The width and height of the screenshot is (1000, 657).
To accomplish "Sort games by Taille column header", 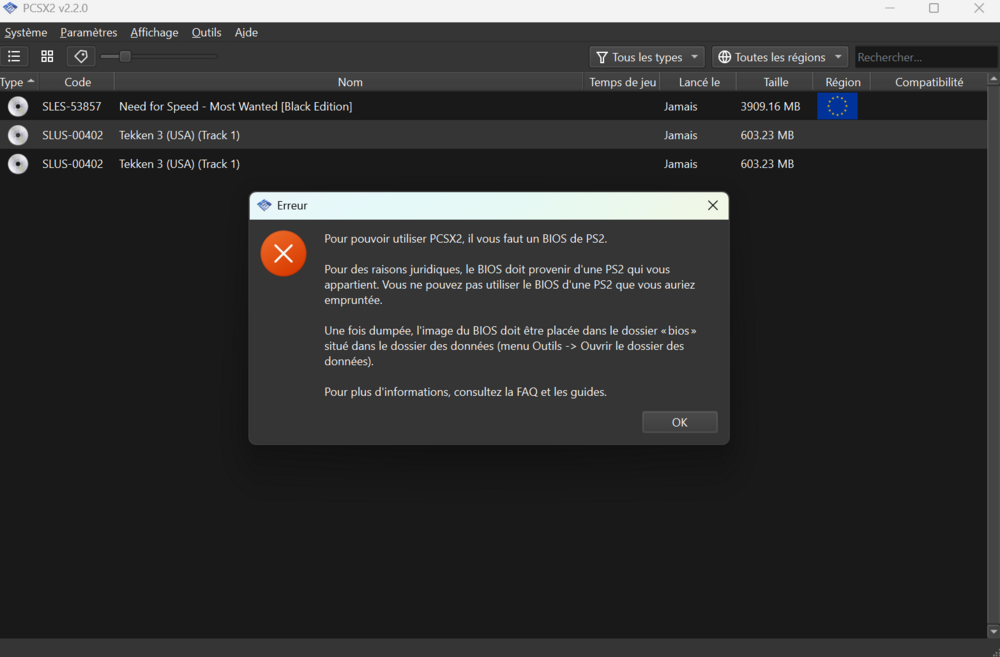I will [x=775, y=82].
